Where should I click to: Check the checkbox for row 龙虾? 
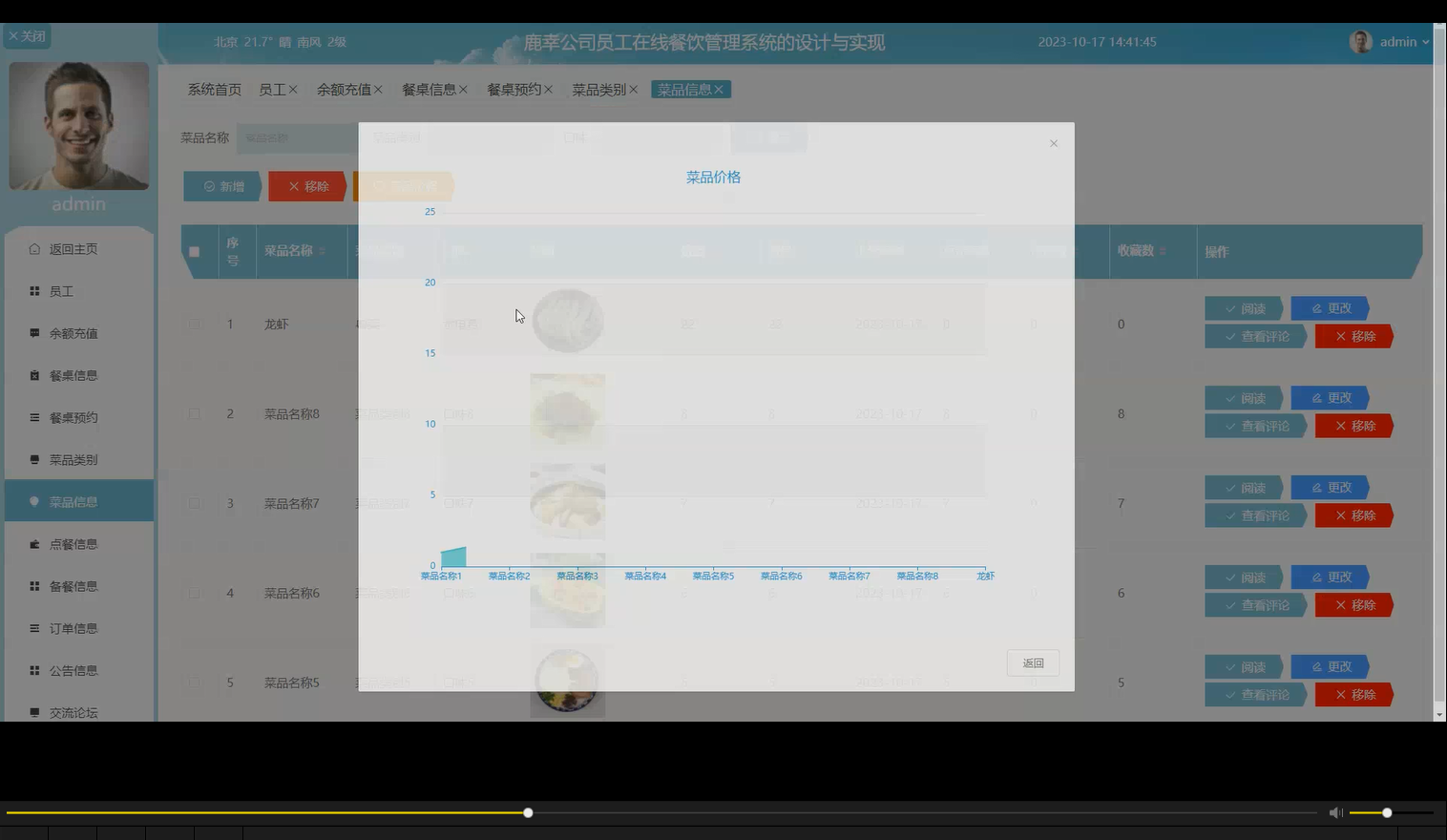[x=194, y=325]
